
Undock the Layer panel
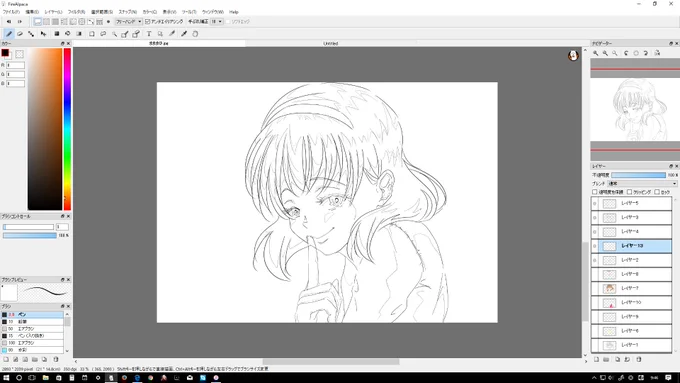coord(671,166)
